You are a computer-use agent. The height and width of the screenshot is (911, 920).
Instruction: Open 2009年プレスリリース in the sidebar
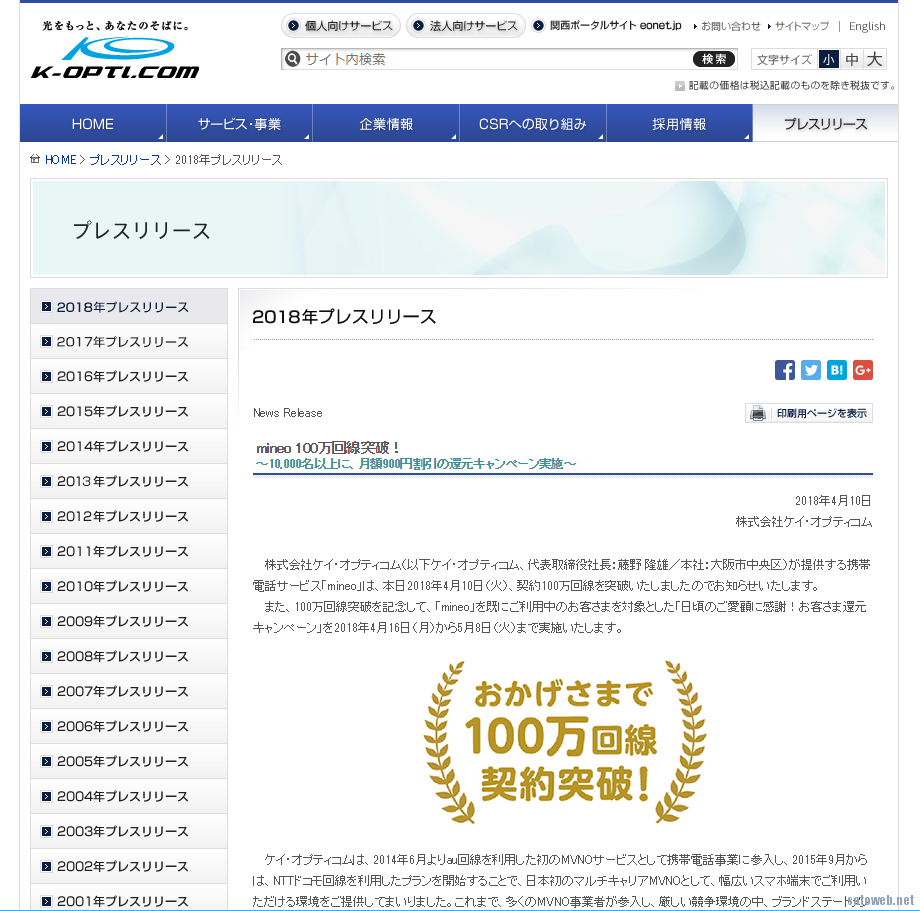(129, 621)
